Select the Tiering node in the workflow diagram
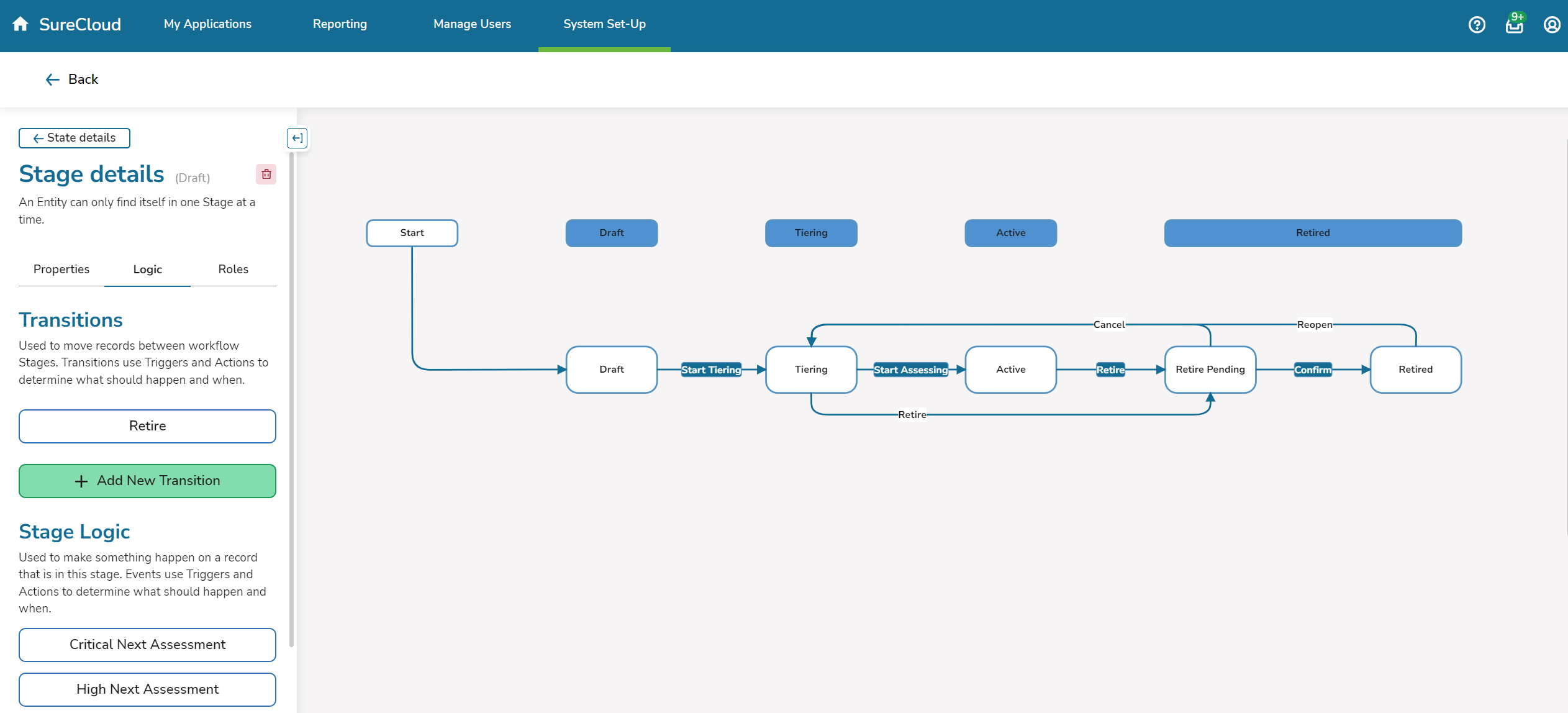 pos(811,369)
